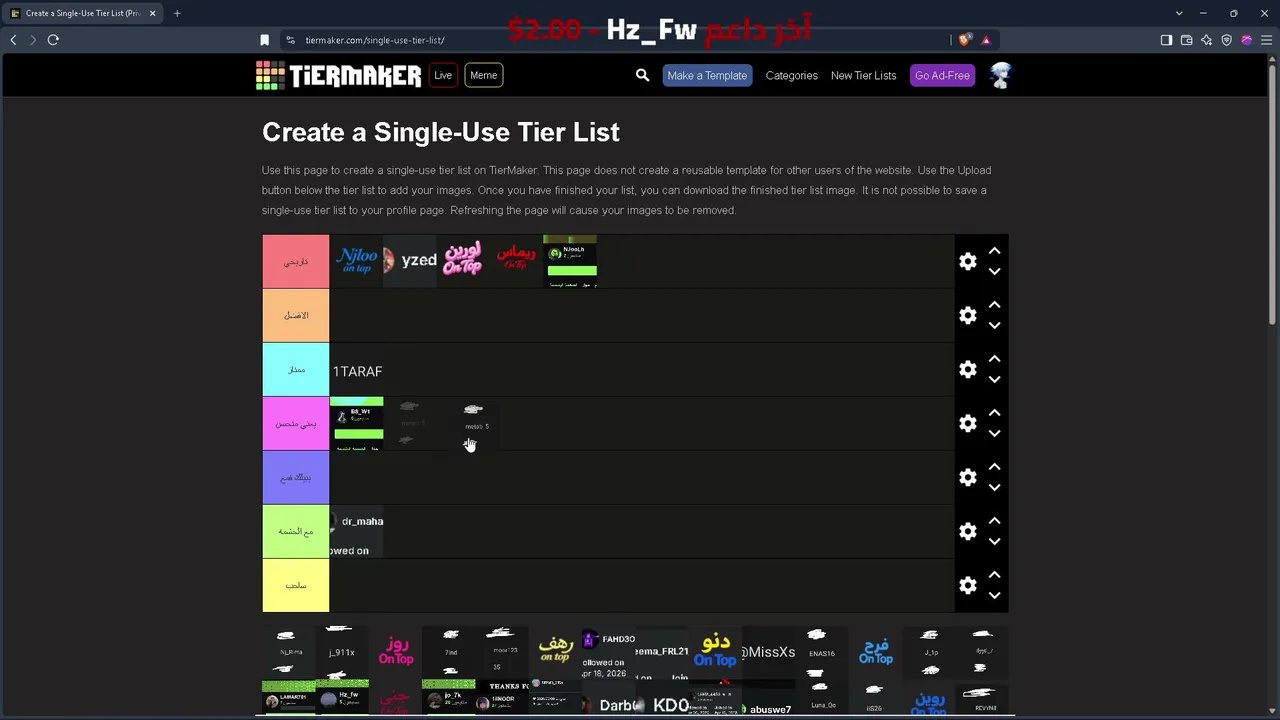
Task: Go back to the previous page
Action: coord(13,40)
